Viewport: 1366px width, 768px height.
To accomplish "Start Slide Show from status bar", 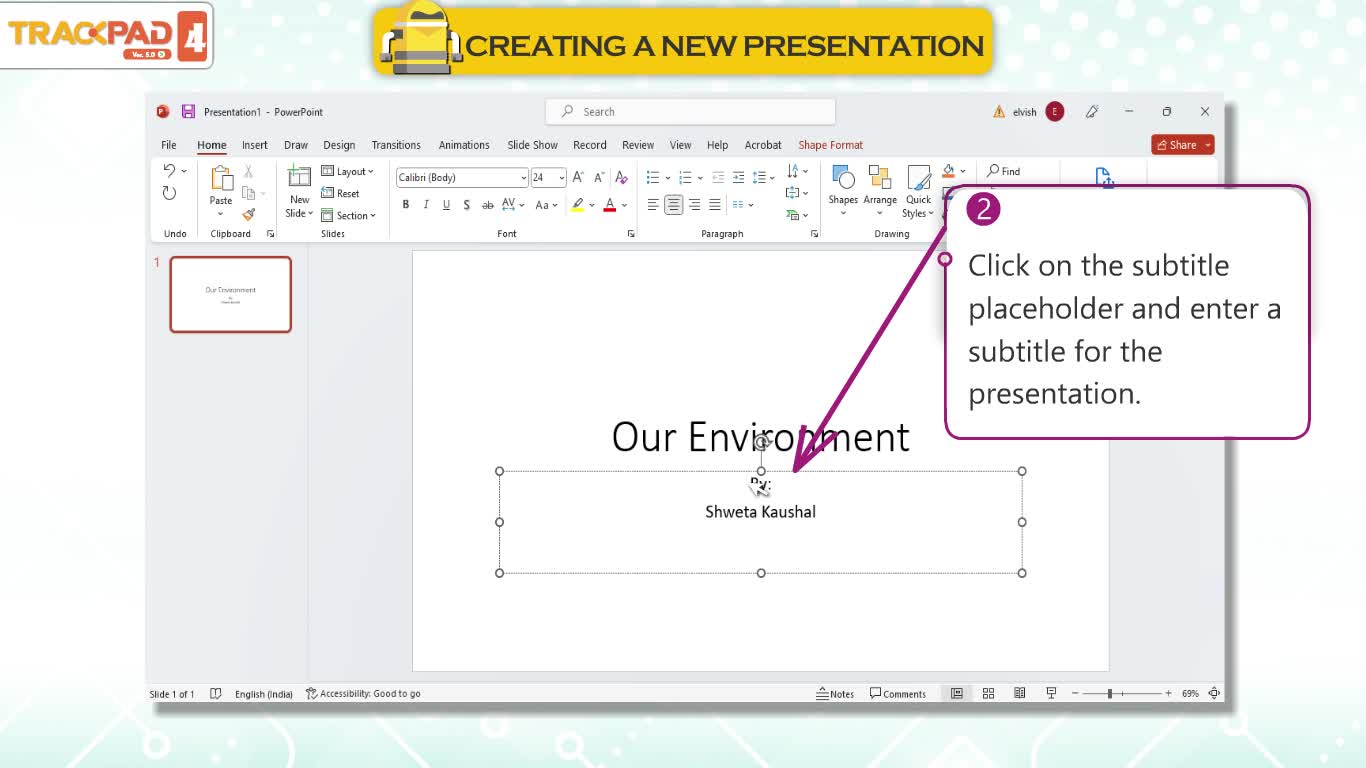I will pyautogui.click(x=1051, y=693).
